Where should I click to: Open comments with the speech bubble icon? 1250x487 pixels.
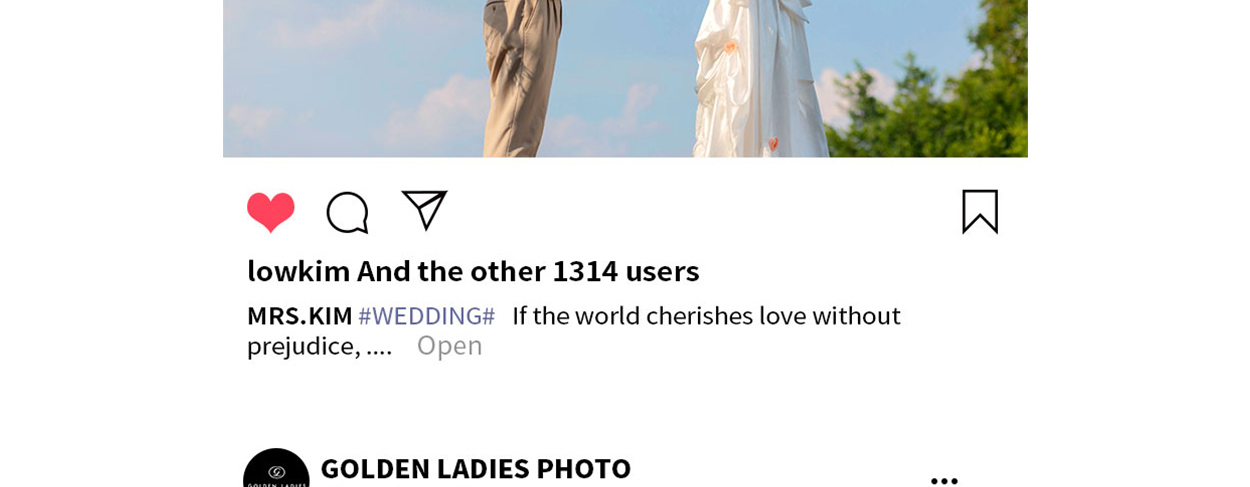pos(347,212)
